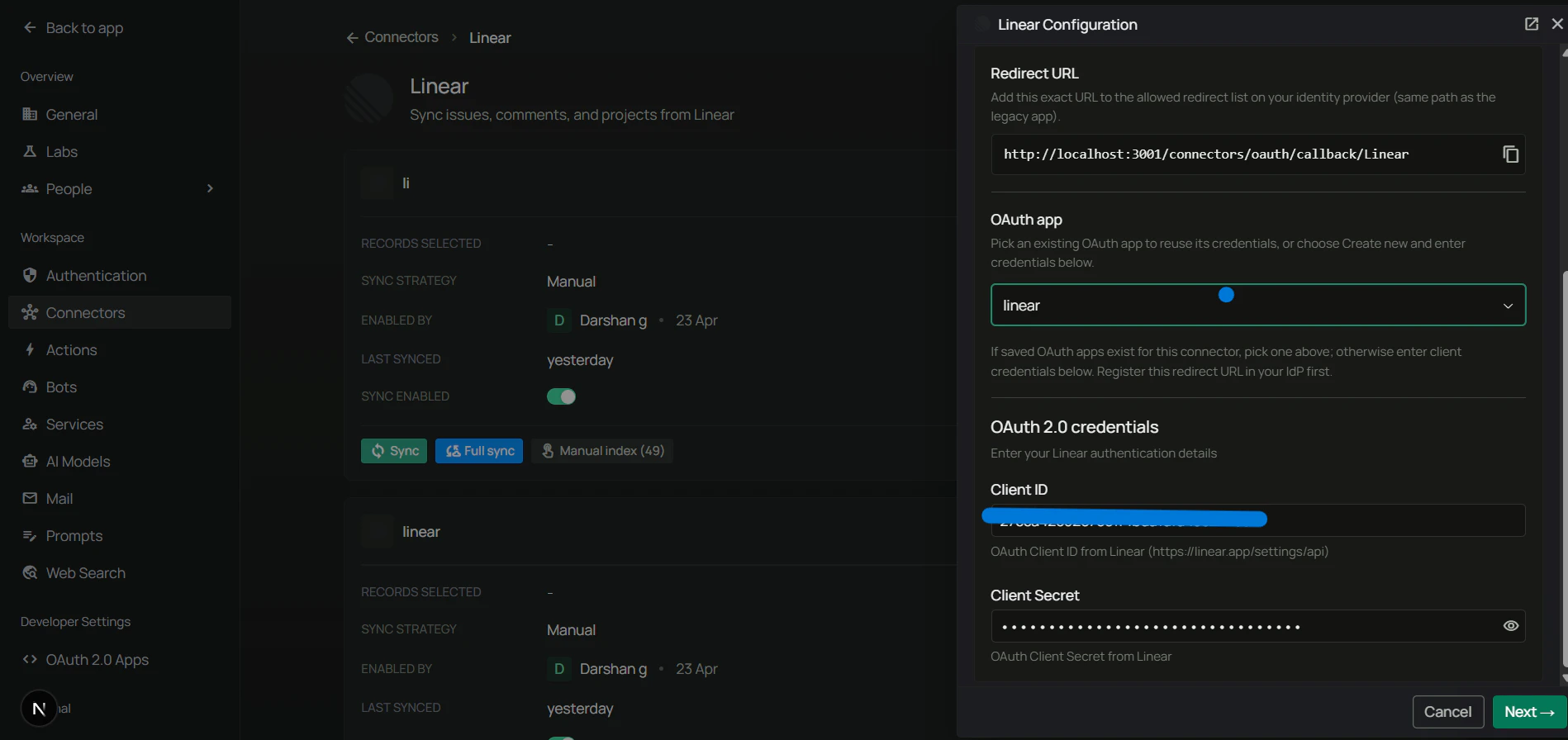This screenshot has height=740, width=1568.
Task: Click the OAuth app dropdown chevron
Action: pyautogui.click(x=1508, y=306)
